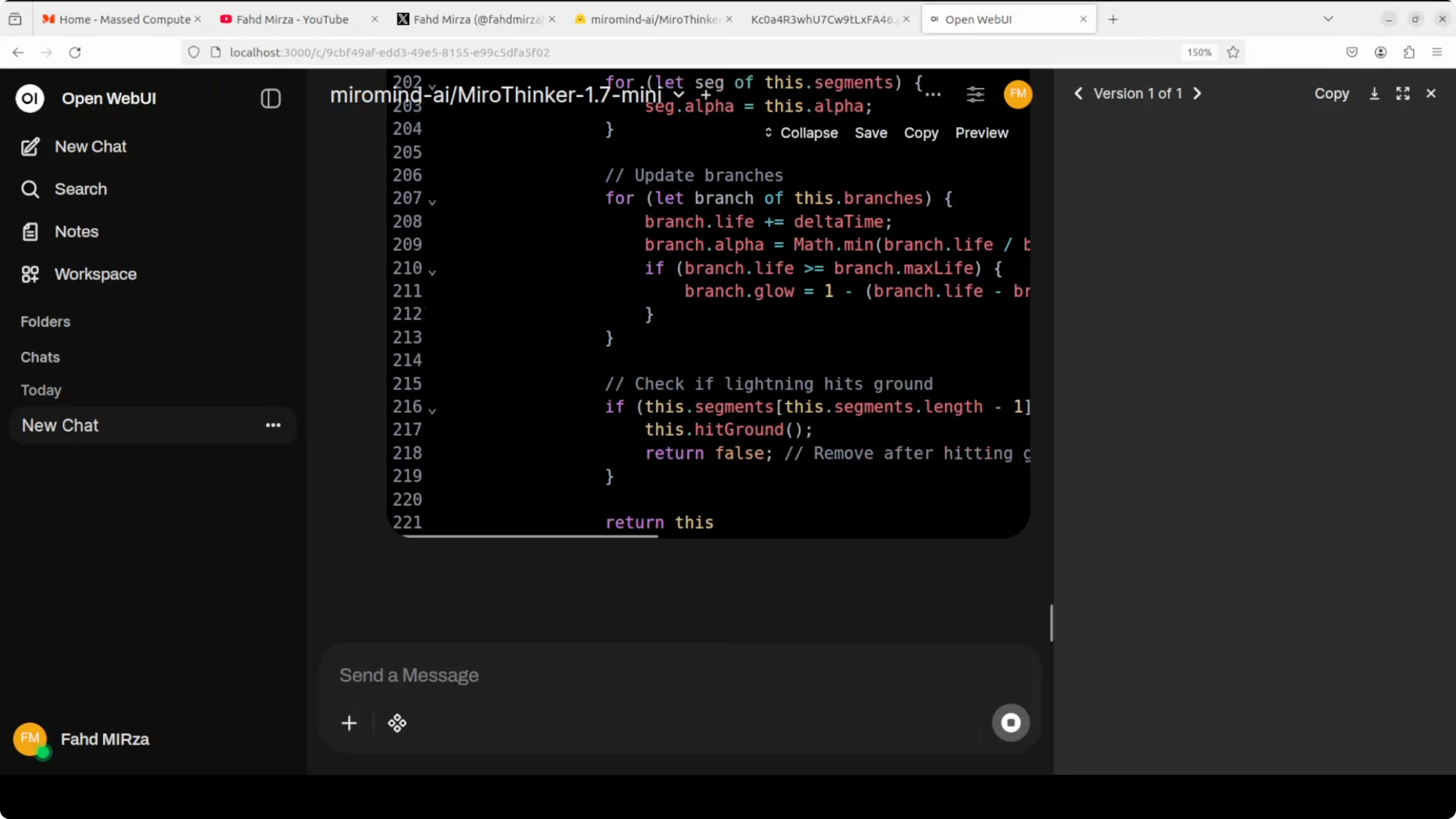Save the code block changes
This screenshot has height=819, width=1456.
point(870,133)
